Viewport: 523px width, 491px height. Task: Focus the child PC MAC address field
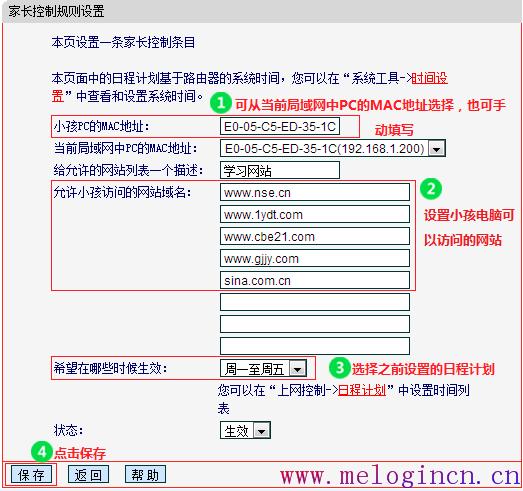pyautogui.click(x=280, y=126)
